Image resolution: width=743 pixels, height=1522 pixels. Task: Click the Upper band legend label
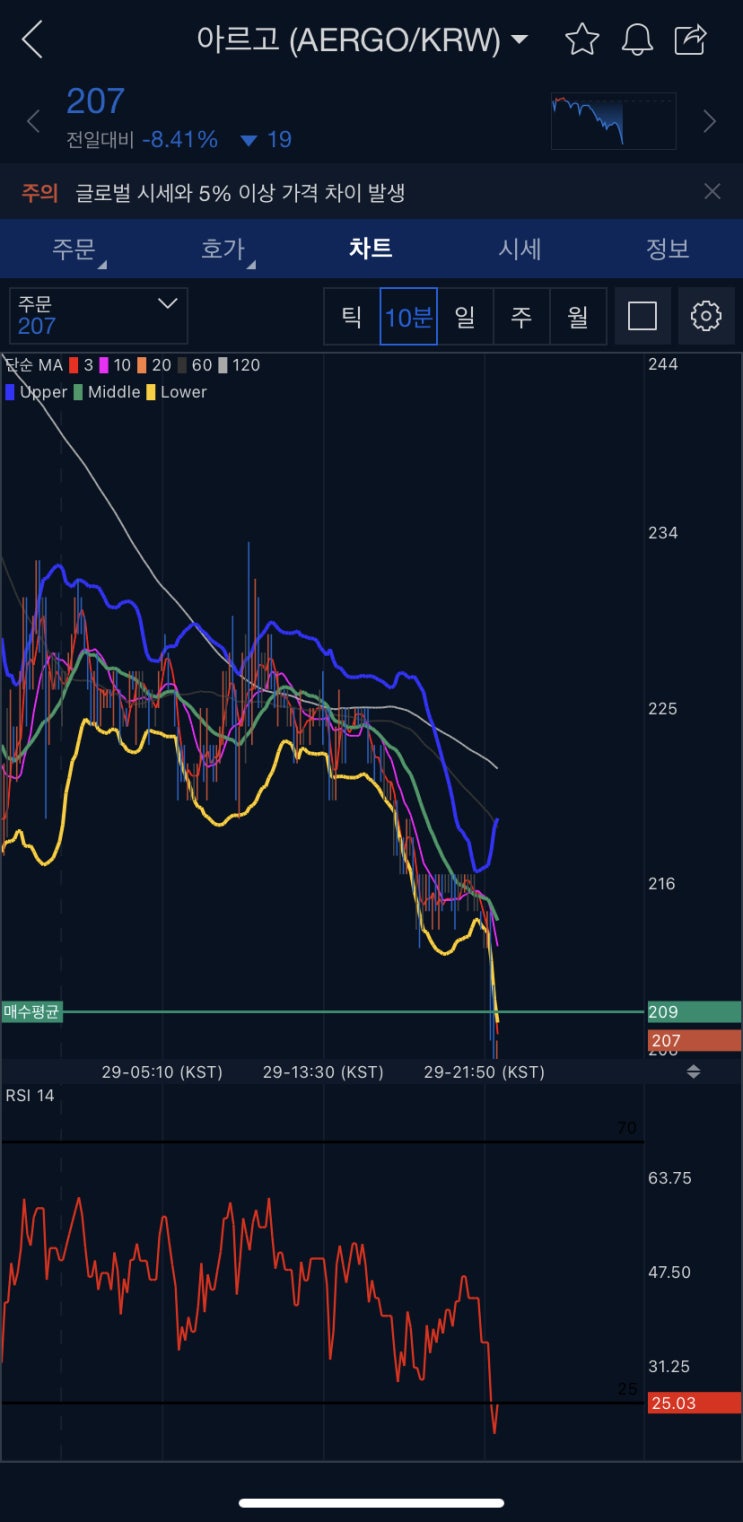pyautogui.click(x=43, y=392)
